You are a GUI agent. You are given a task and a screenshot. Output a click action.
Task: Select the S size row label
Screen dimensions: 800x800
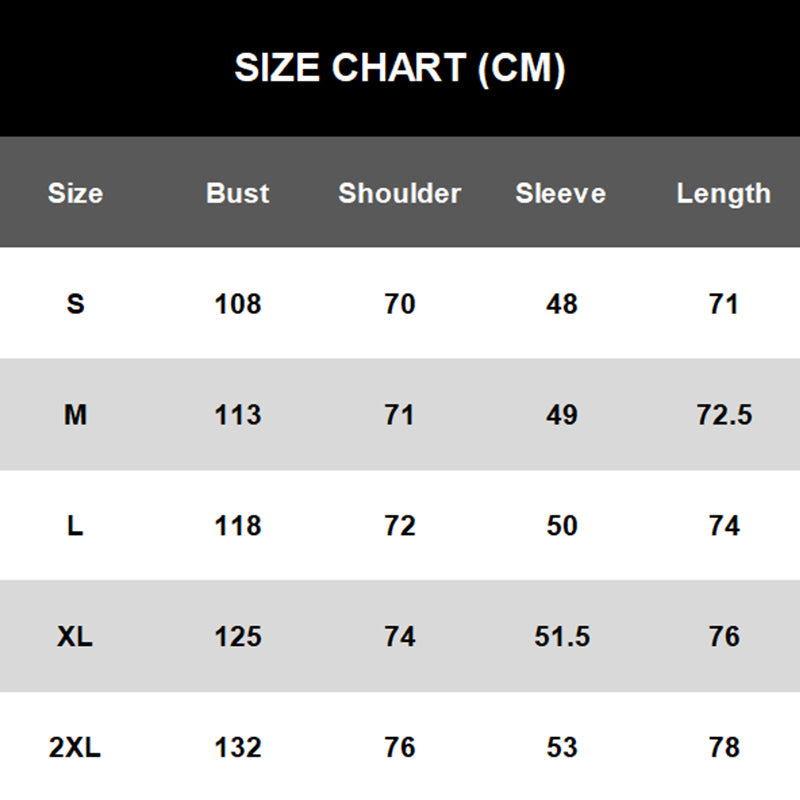(75, 304)
